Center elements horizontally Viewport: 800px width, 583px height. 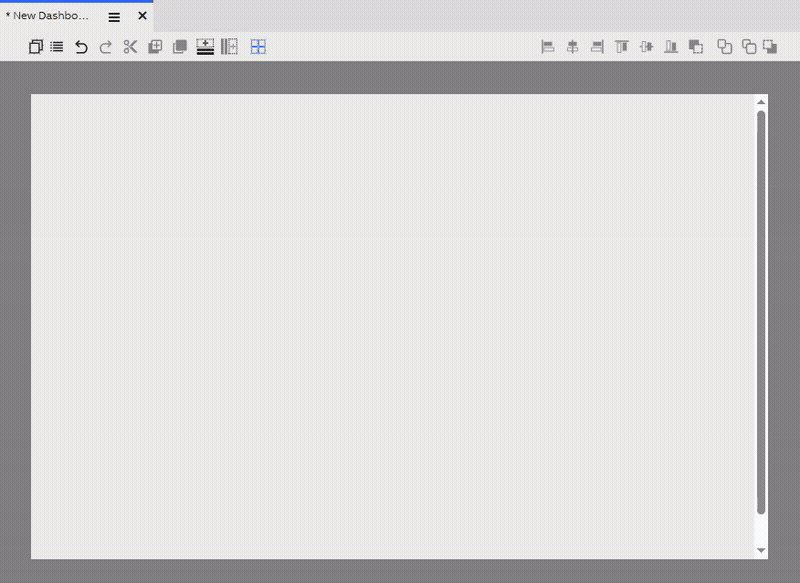click(573, 46)
